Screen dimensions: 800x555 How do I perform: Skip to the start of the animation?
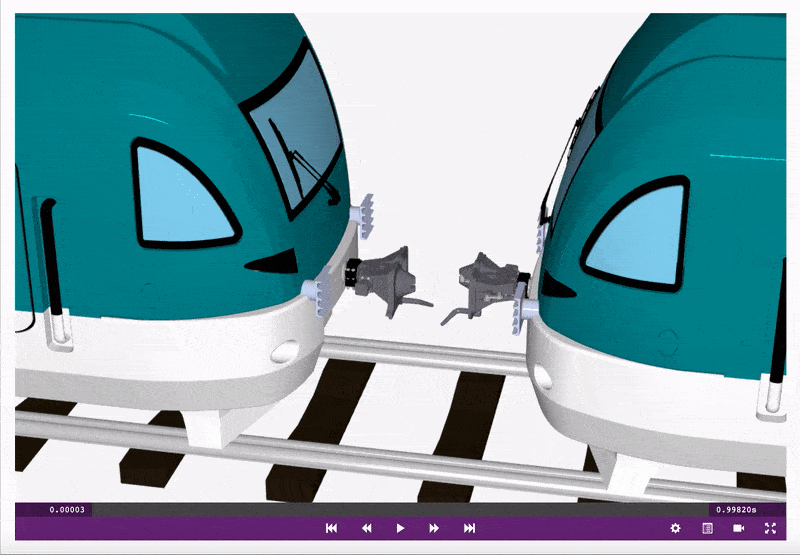tap(331, 528)
